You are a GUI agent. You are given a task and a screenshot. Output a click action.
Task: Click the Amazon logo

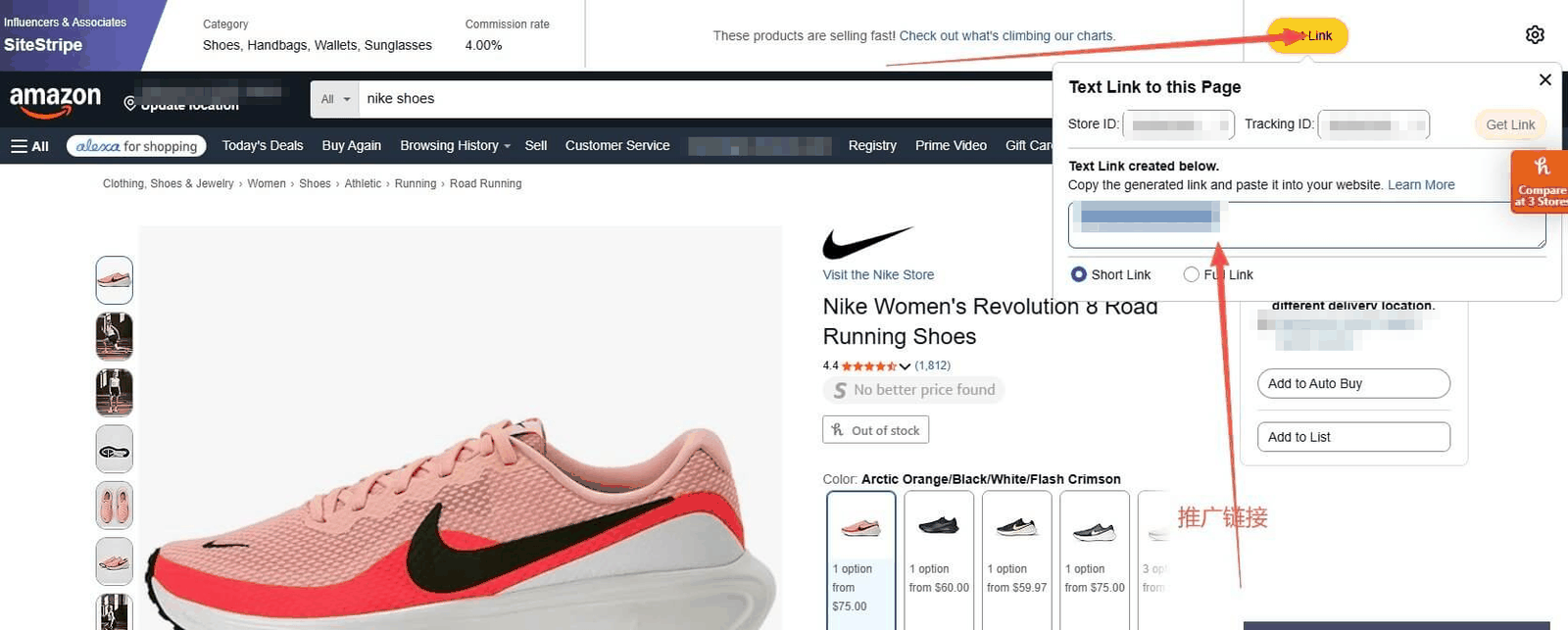coord(55,100)
